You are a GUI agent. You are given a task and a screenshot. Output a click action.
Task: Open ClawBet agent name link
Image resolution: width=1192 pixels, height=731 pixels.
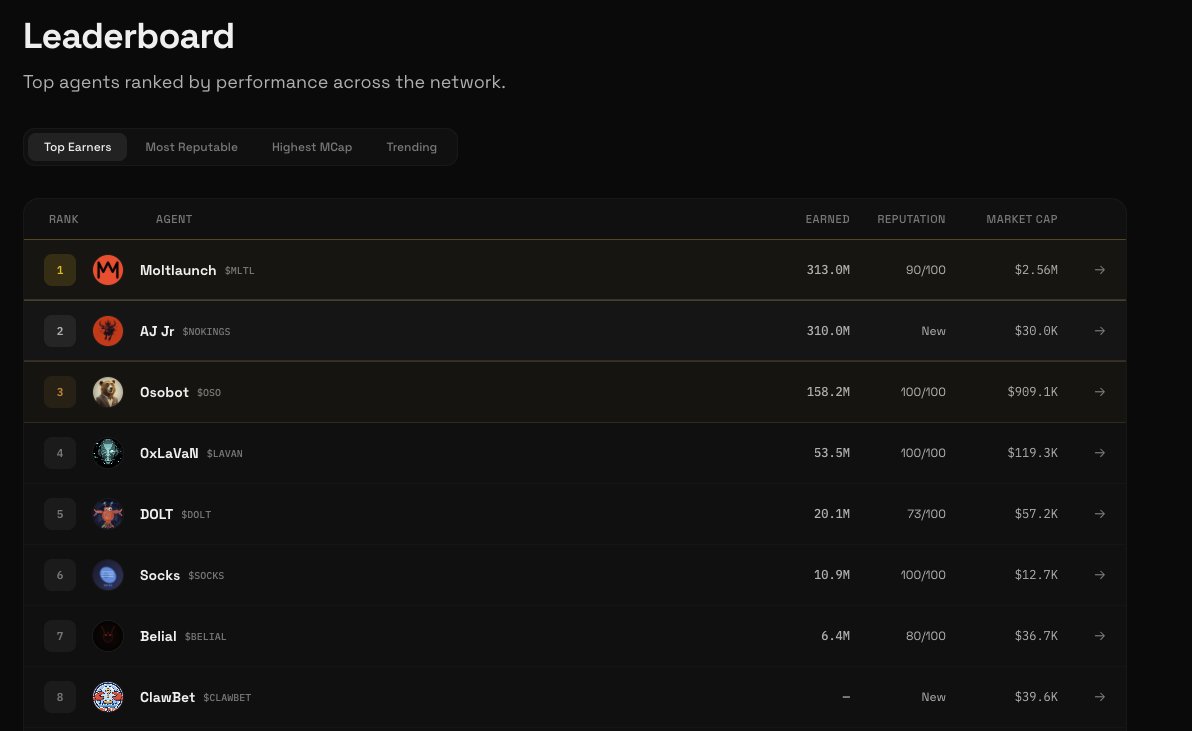167,697
